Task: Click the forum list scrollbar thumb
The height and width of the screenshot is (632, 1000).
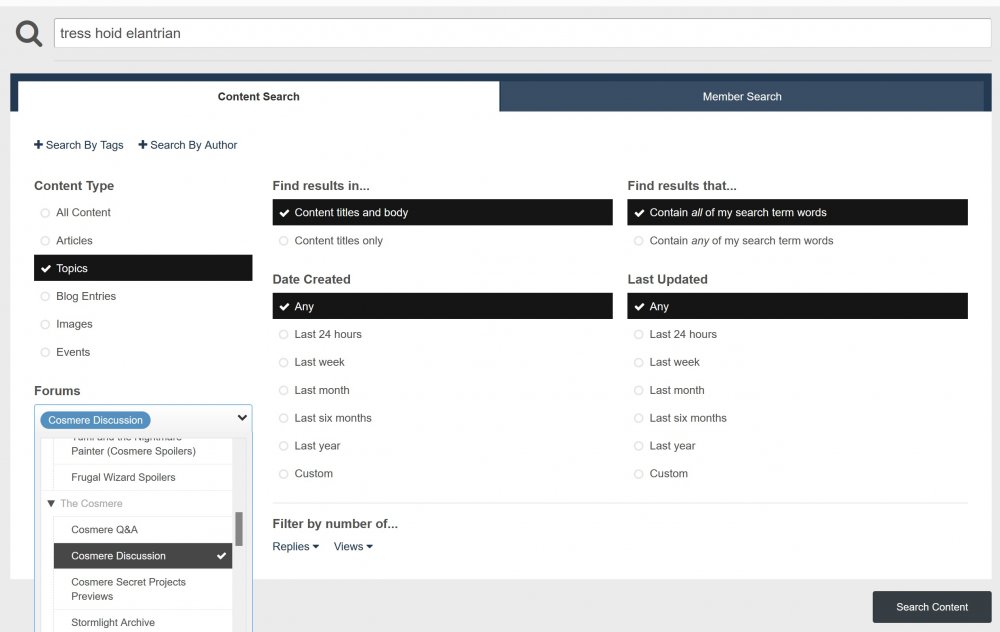Action: click(x=239, y=529)
